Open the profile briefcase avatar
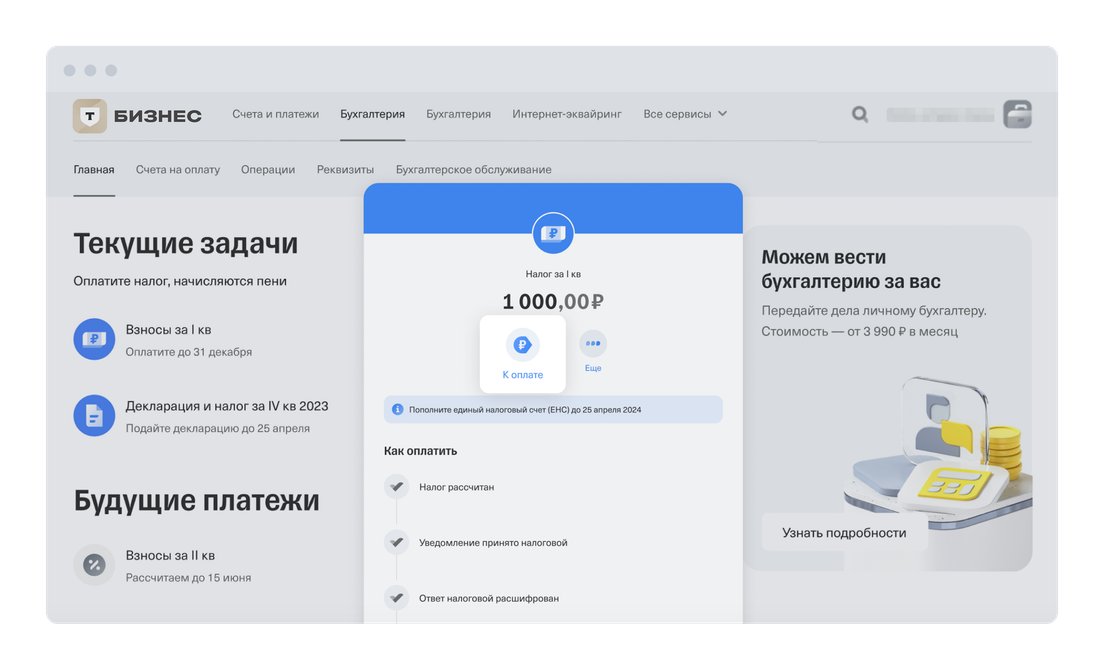Viewport: 1104px width, 670px height. pos(1017,114)
